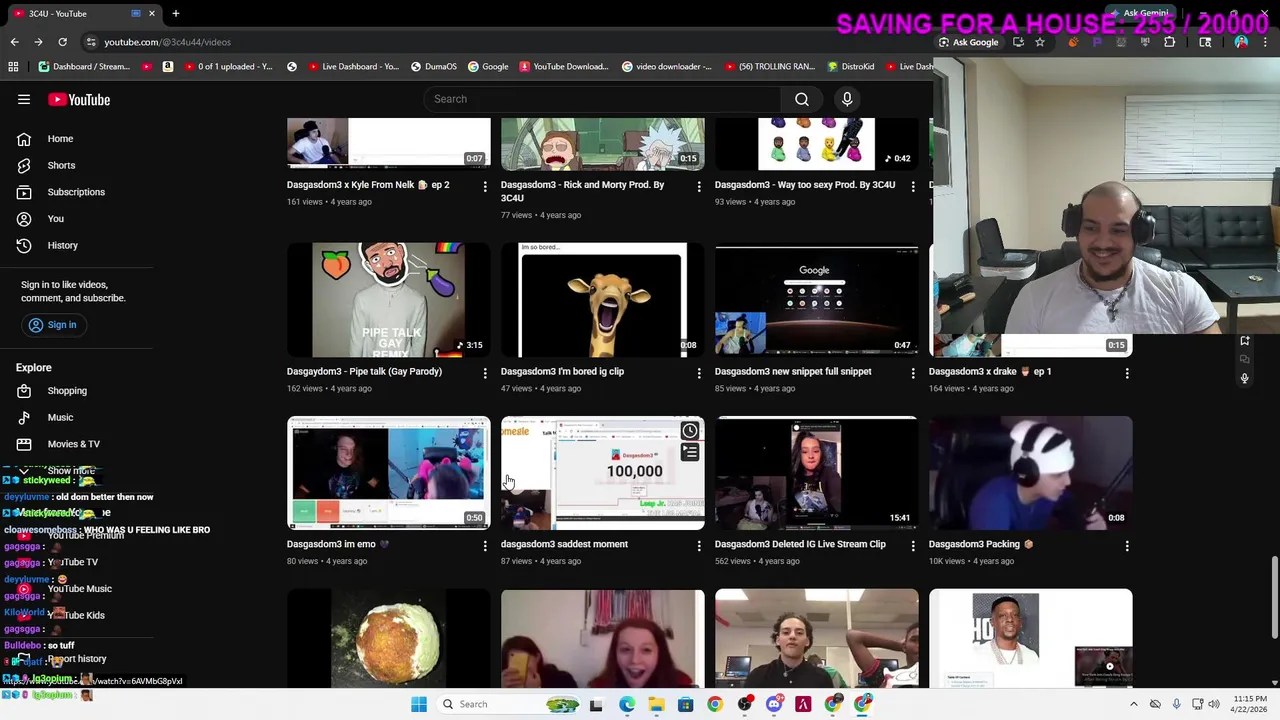Open dasgadsom3 saddest moment title link
Screen dimensions: 1280x720
coord(564,544)
